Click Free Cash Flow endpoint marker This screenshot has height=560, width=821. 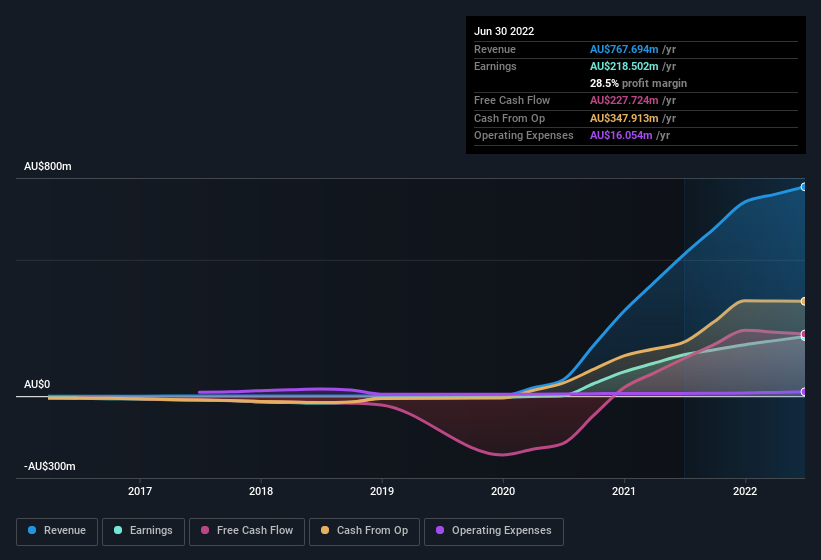tap(804, 334)
